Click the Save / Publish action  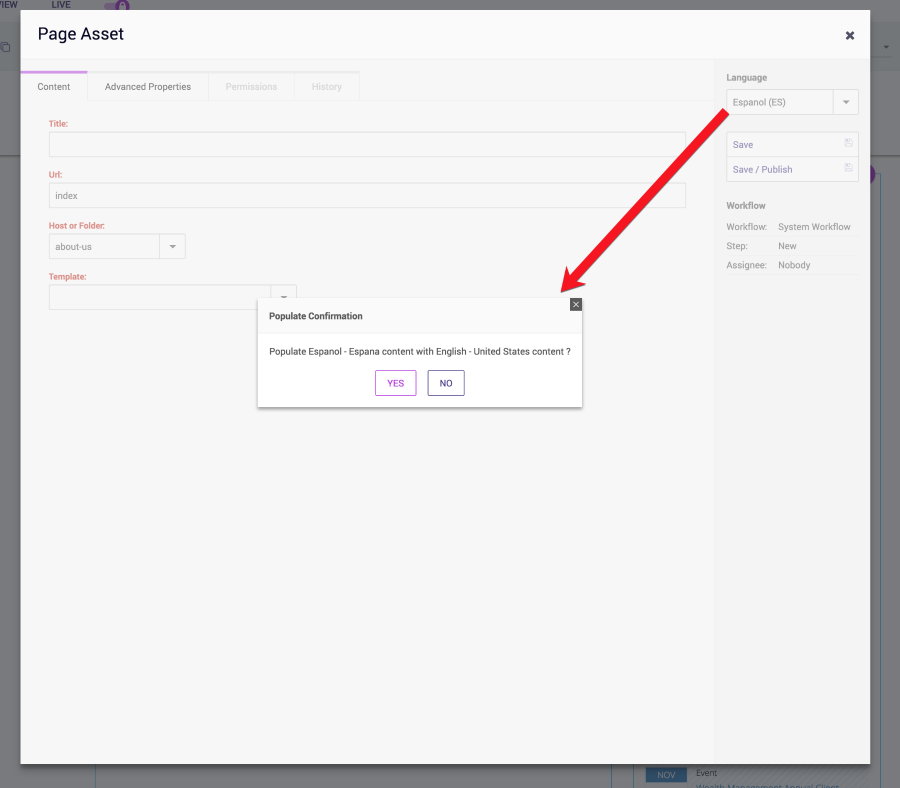792,169
